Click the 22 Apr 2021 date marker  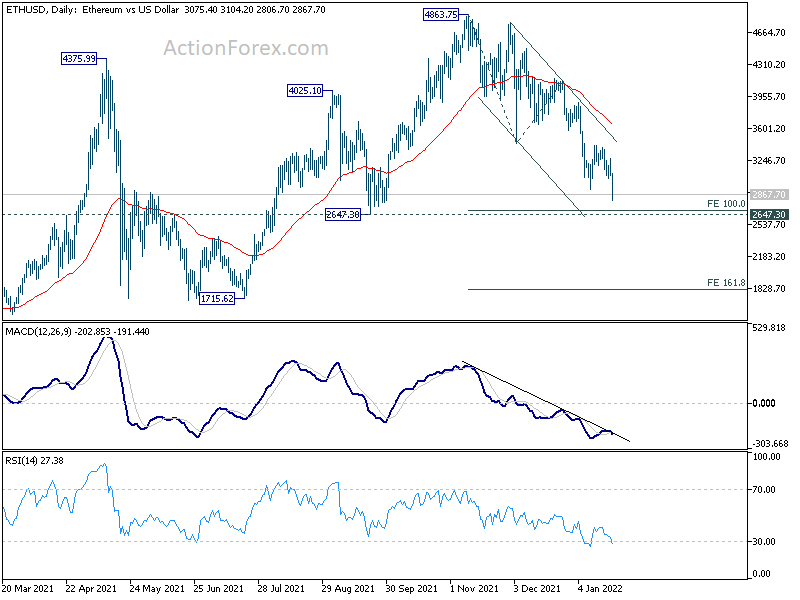[x=91, y=588]
